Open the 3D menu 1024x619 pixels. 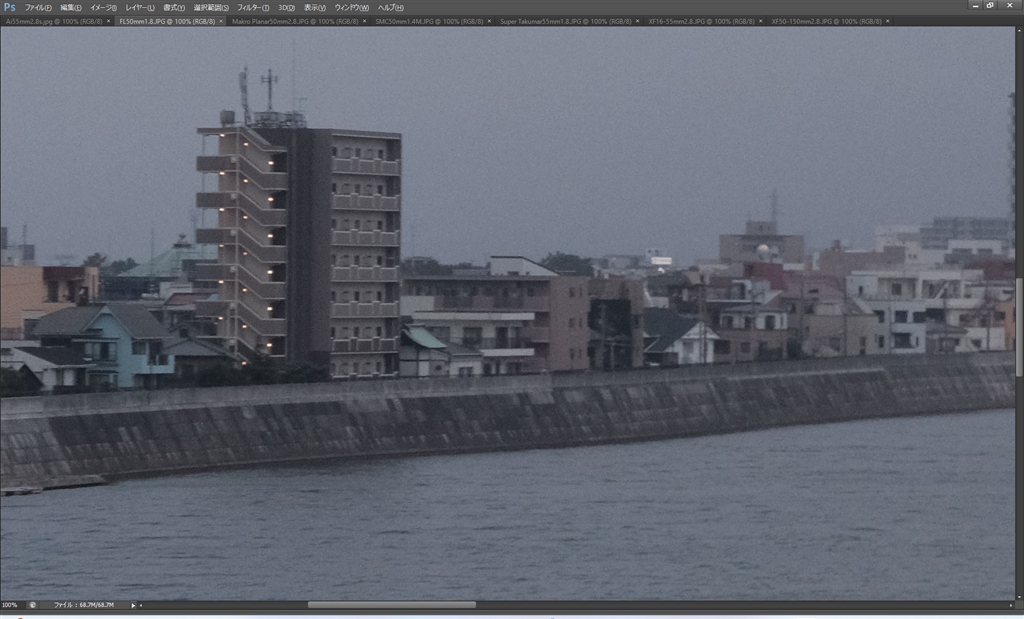(286, 8)
